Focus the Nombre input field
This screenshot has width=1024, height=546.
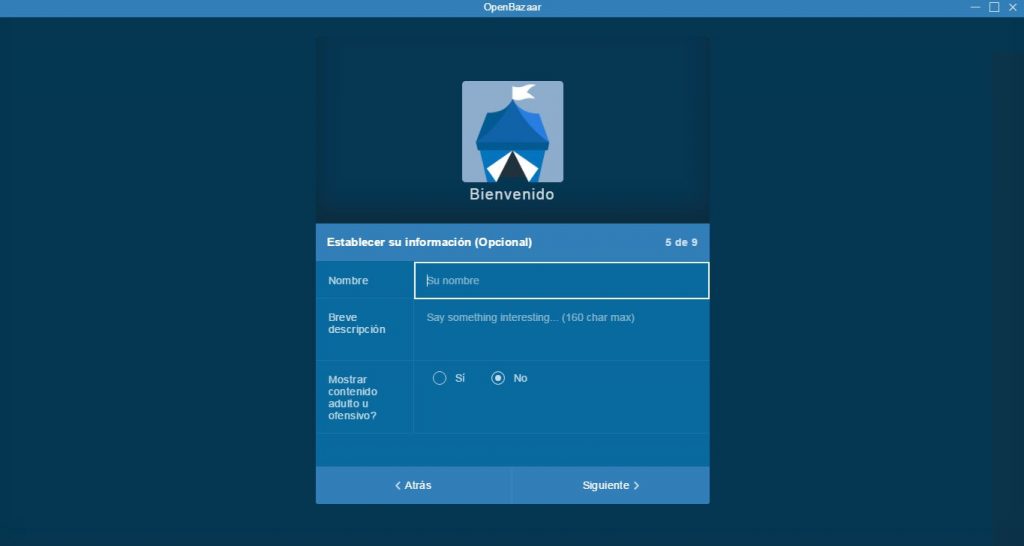[562, 280]
